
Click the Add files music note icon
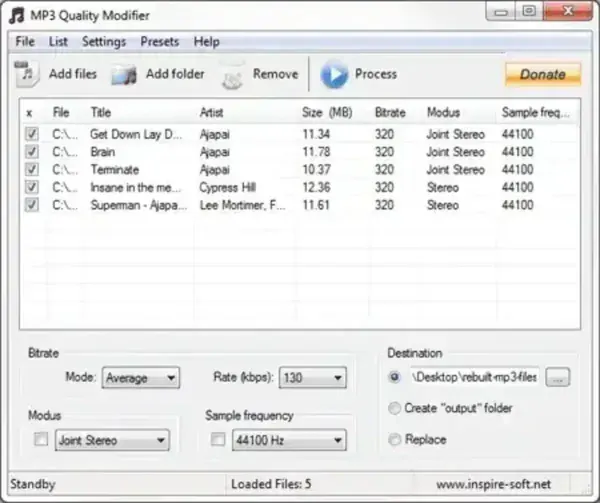27,74
